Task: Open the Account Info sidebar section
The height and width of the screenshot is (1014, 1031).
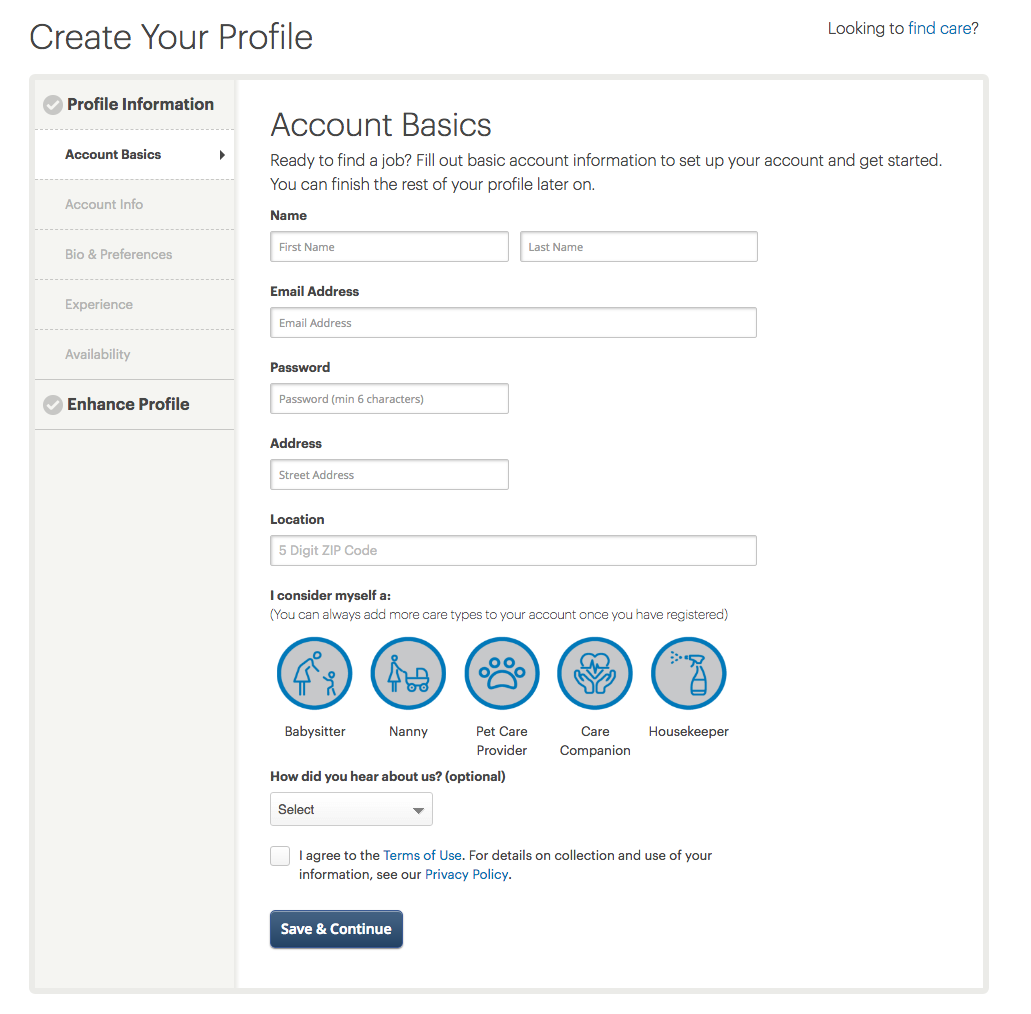Action: 104,205
